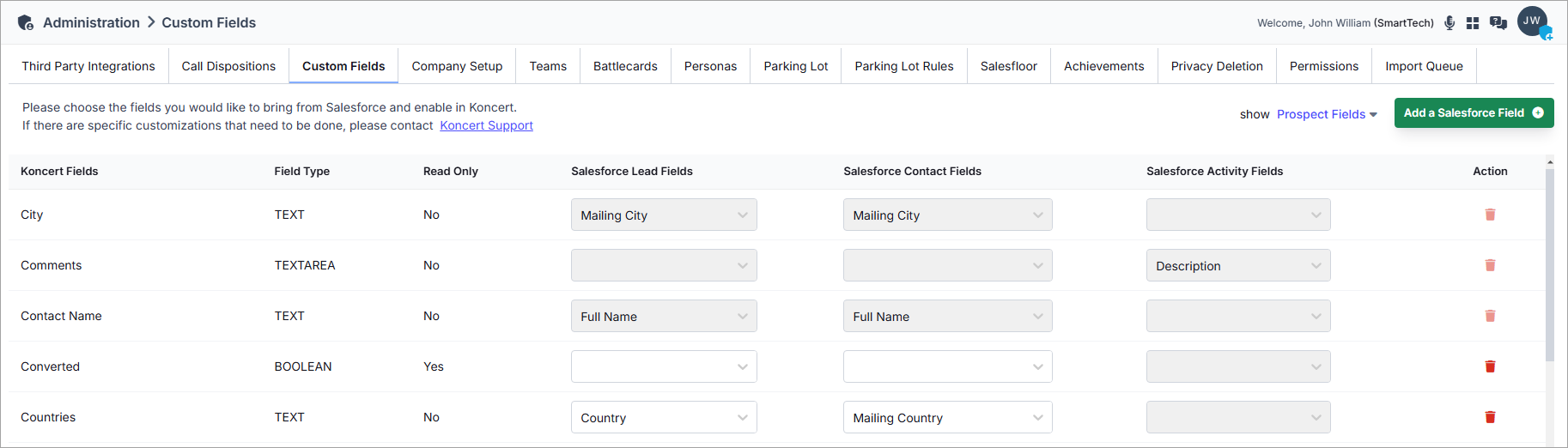Click the scrollbar up arrow
This screenshot has height=448, width=1568.
1550,161
